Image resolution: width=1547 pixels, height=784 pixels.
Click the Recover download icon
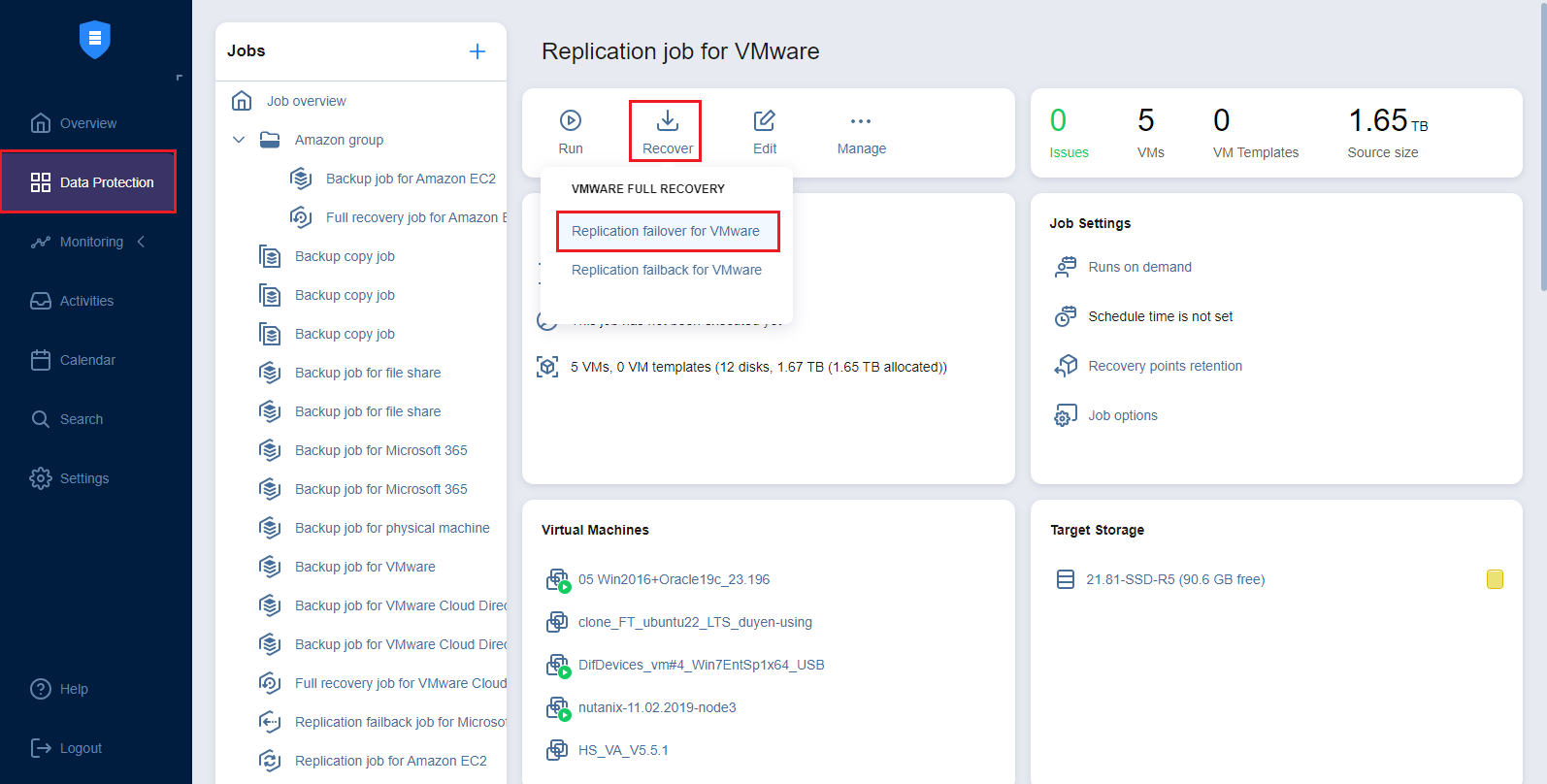pos(668,121)
